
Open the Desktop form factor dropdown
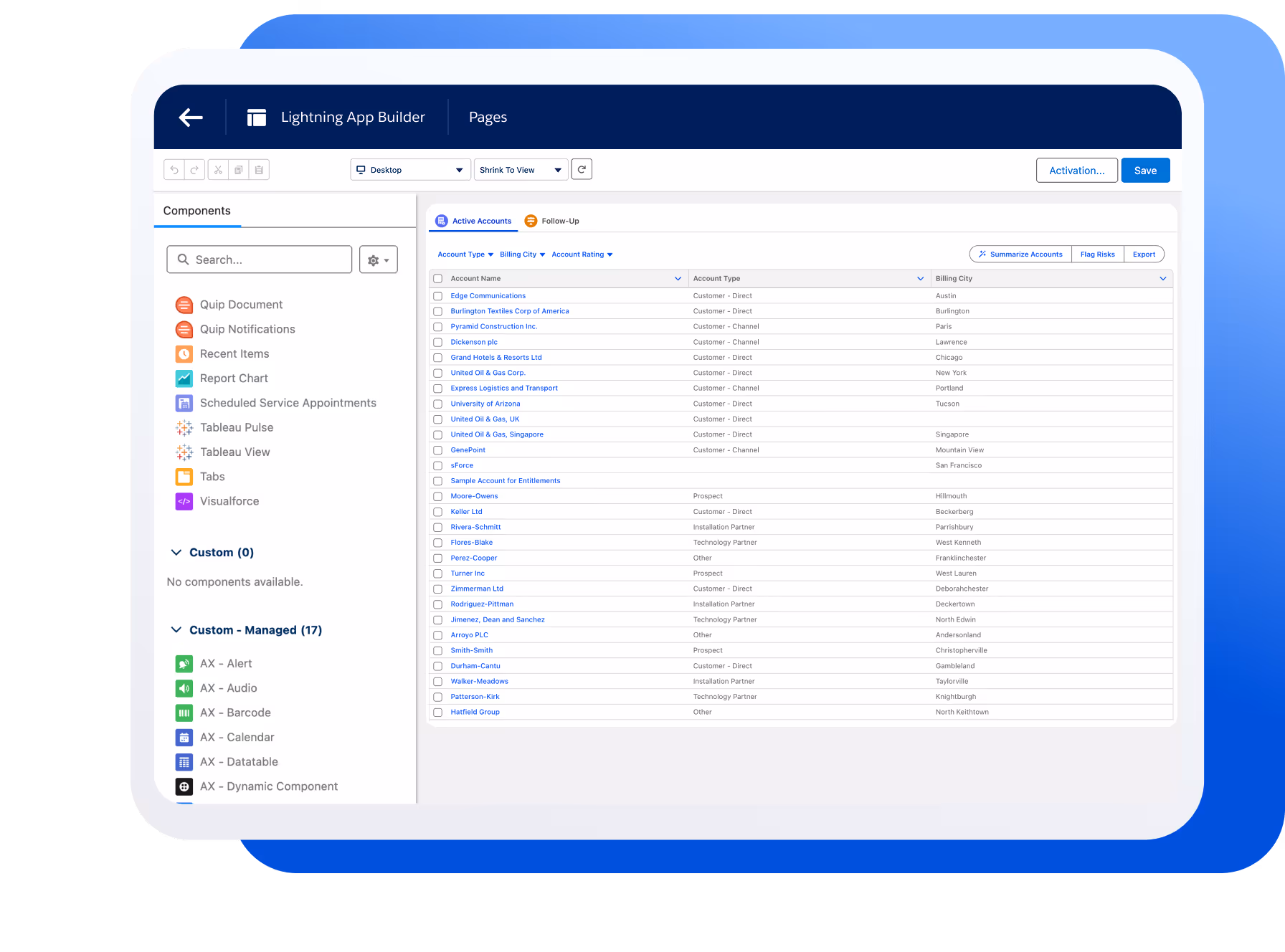tap(410, 170)
